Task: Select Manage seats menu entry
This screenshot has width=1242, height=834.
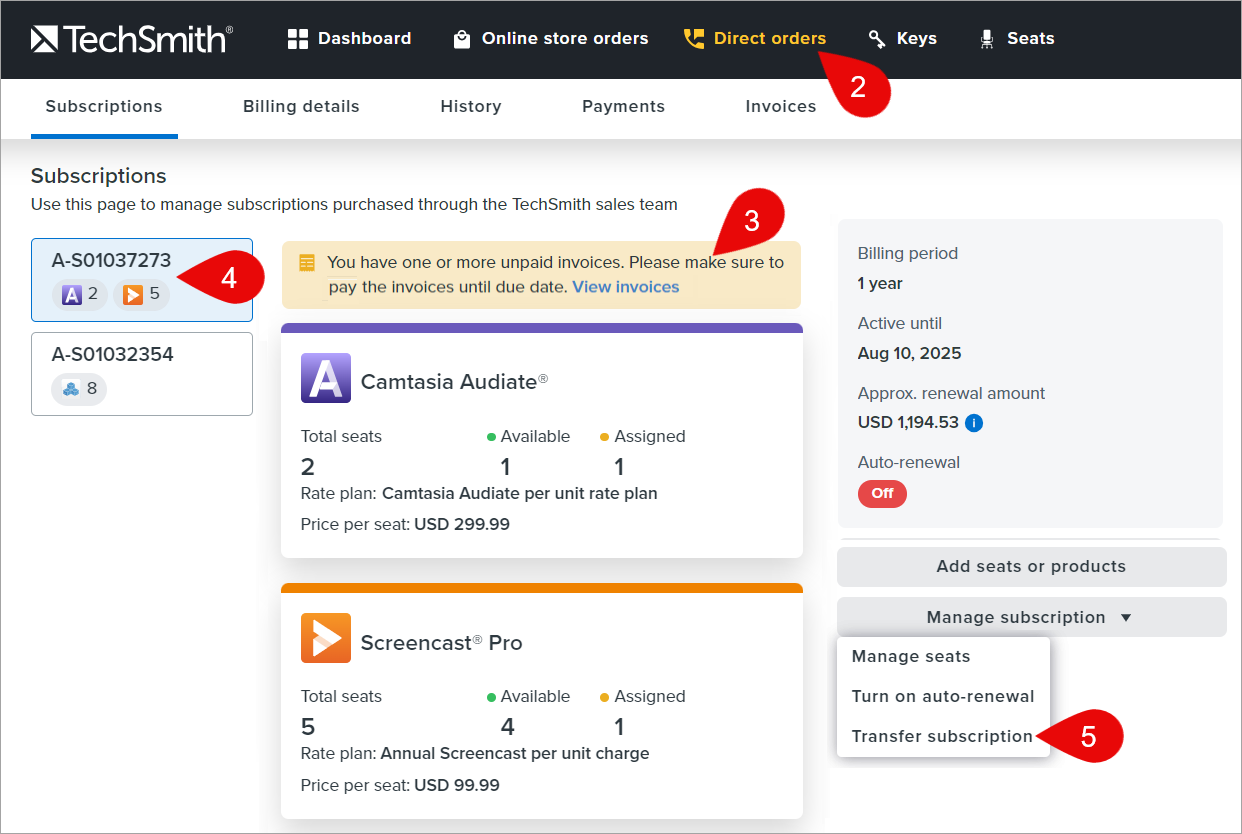Action: (911, 656)
